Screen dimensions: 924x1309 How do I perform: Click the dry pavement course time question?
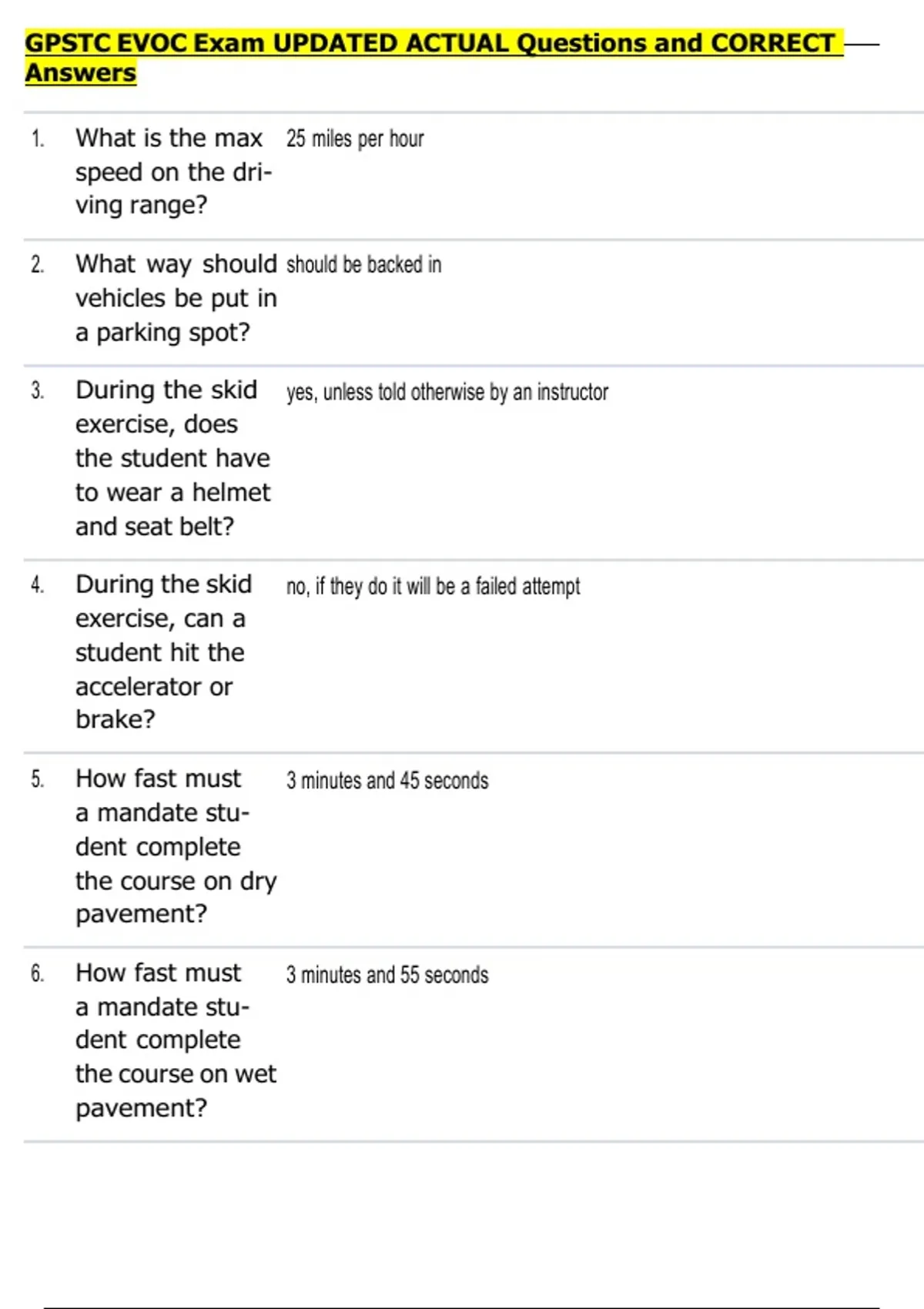pyautogui.click(x=175, y=845)
